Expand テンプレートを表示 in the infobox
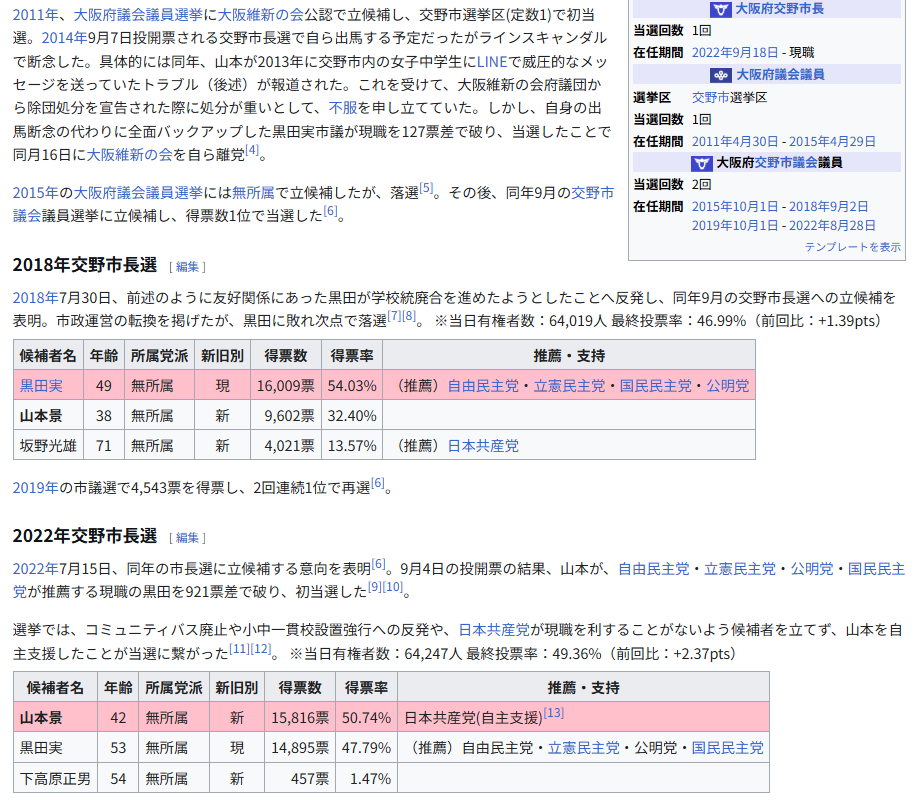Screen dimensions: 916x804 click(x=852, y=246)
